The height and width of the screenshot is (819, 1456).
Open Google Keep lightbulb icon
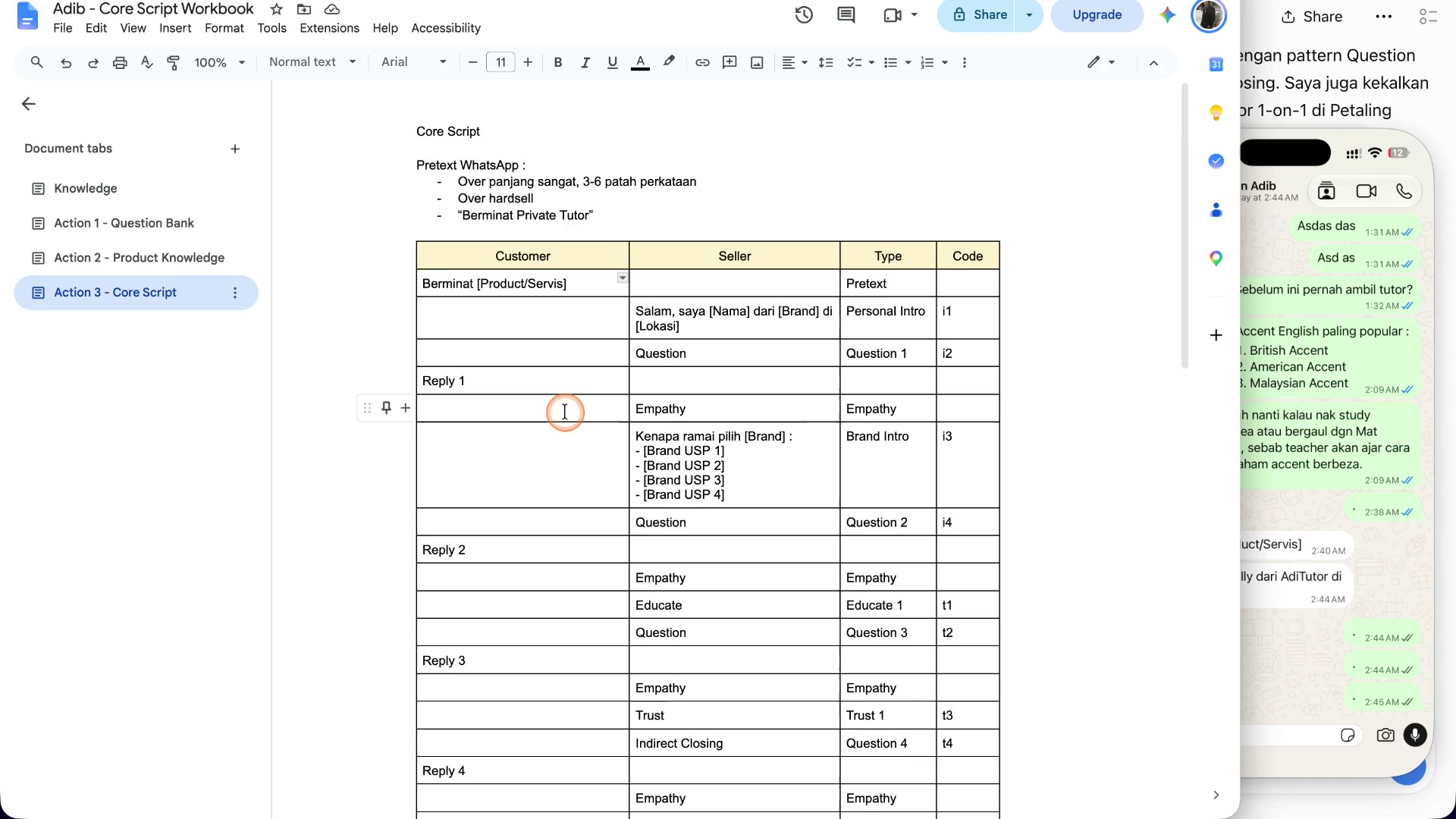[1216, 113]
